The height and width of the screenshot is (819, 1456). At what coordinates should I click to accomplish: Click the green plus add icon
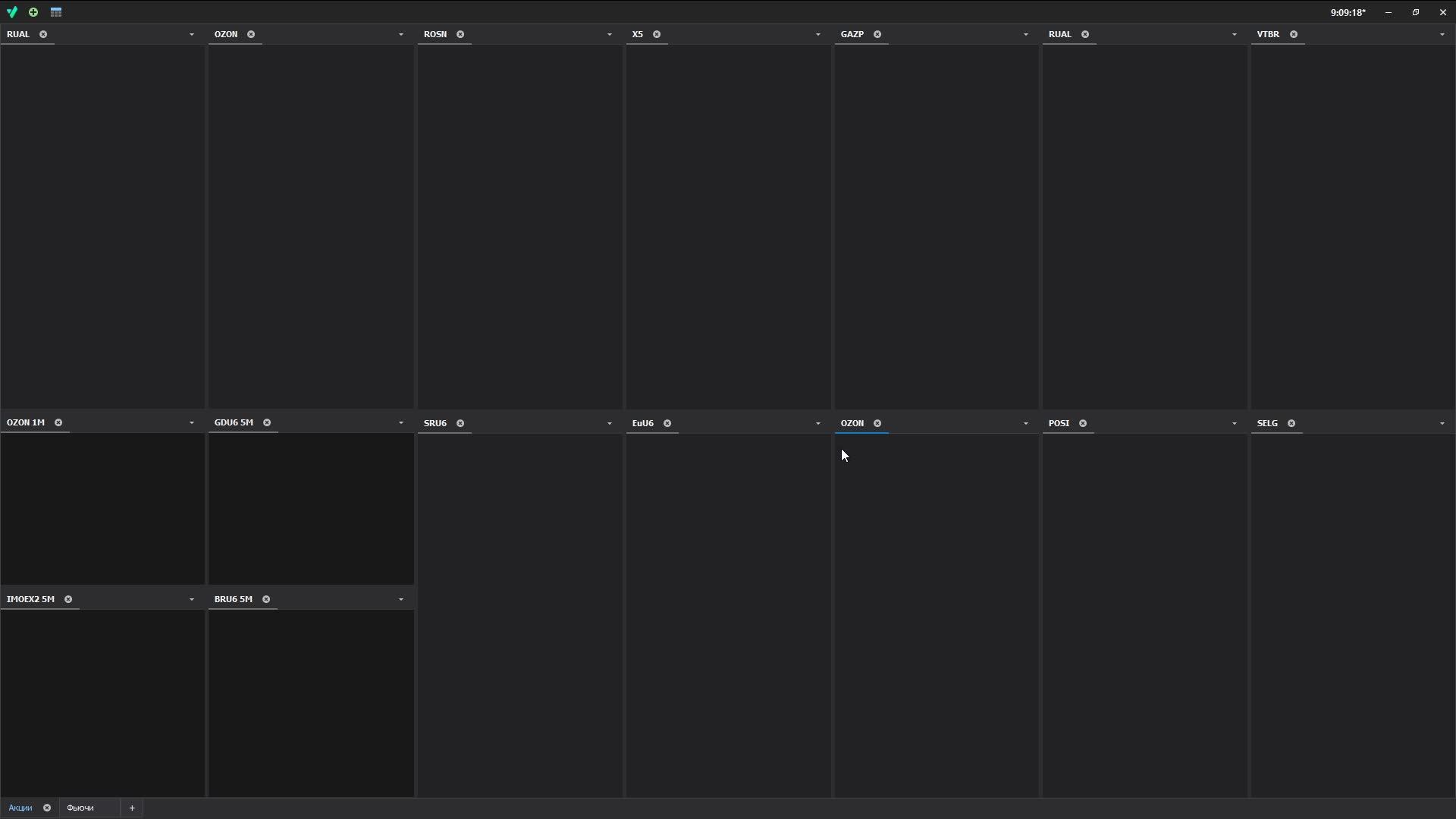[x=33, y=12]
